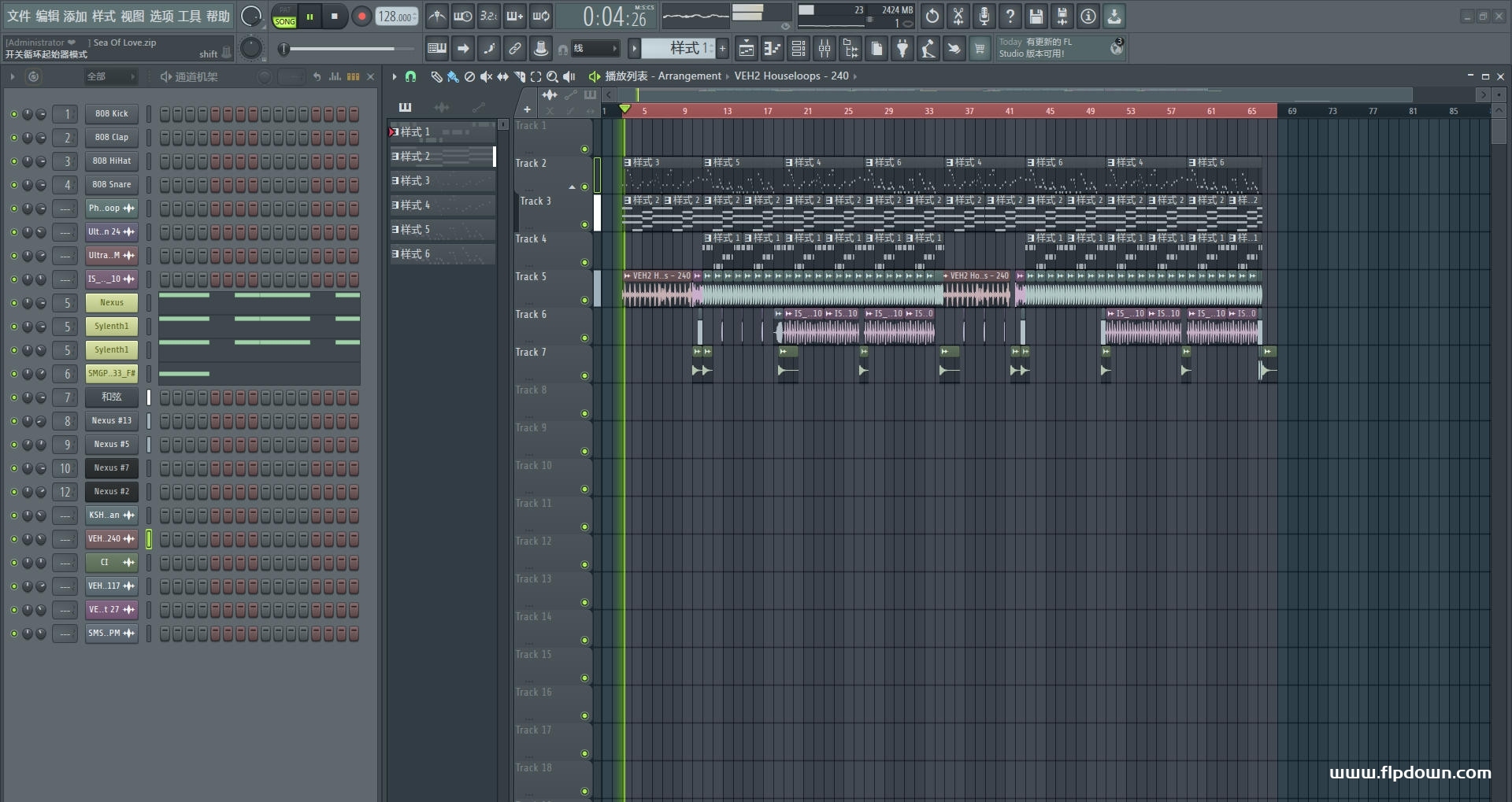Viewport: 1512px width, 802px height.
Task: Select the playlist zoom magnifier tool
Action: point(552,76)
